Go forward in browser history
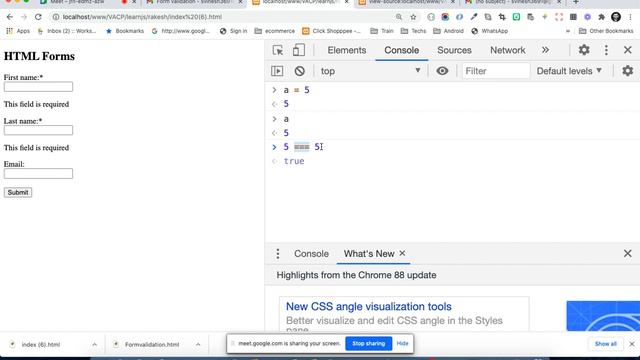 (24, 17)
